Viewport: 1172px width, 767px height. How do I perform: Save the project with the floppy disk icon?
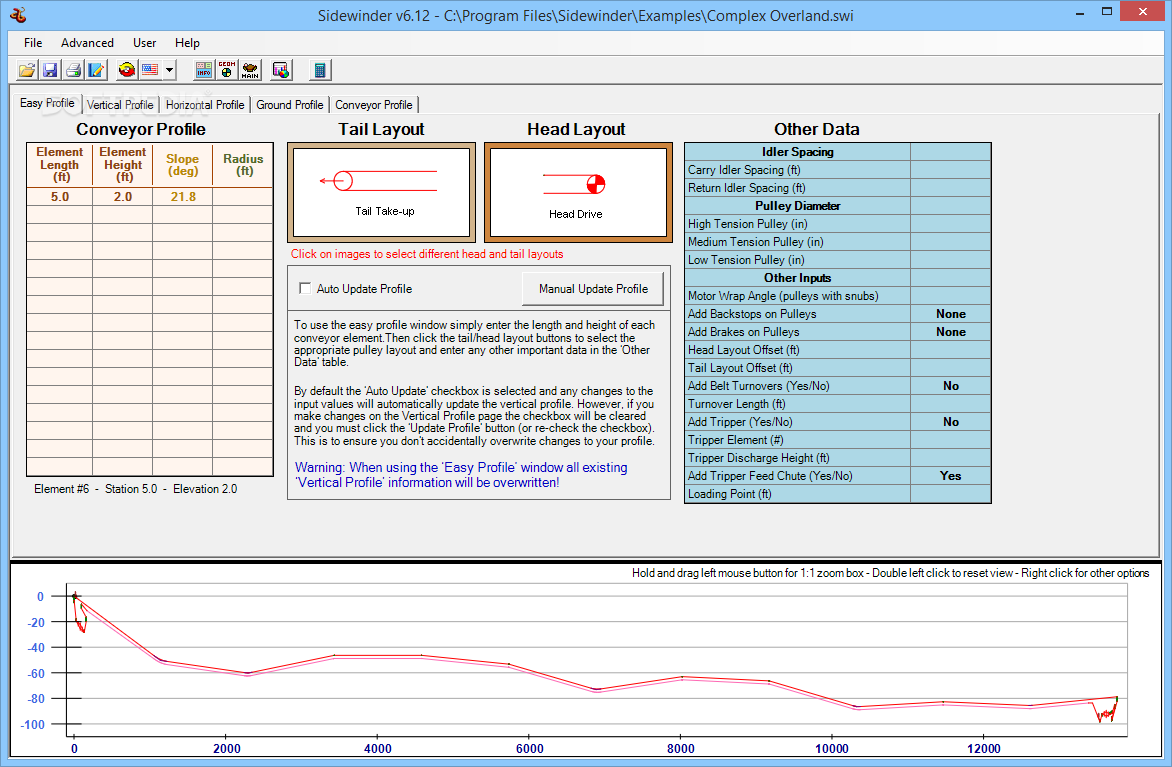tap(50, 70)
